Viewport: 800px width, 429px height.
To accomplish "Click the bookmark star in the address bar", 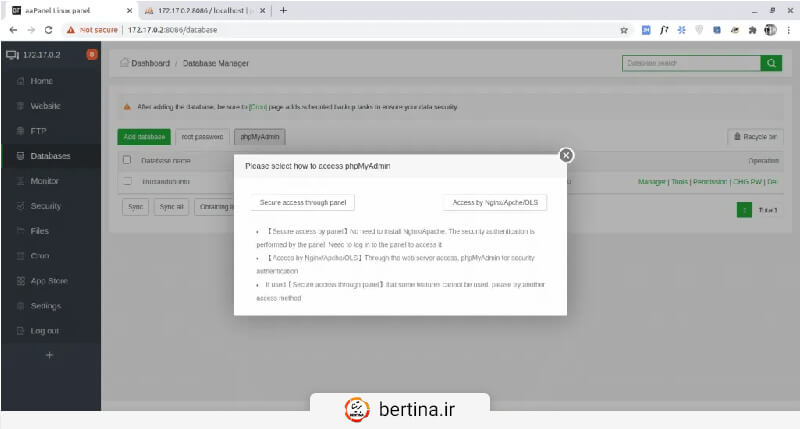I will pyautogui.click(x=623, y=30).
